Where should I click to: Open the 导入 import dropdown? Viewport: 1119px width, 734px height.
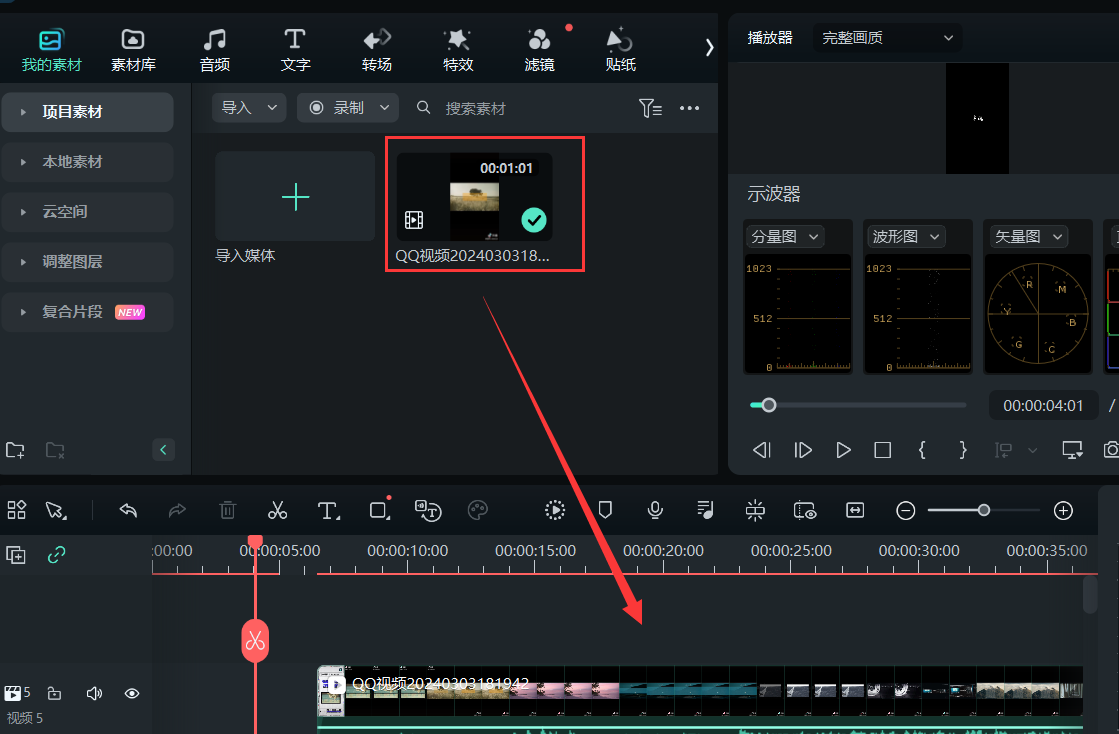[249, 108]
